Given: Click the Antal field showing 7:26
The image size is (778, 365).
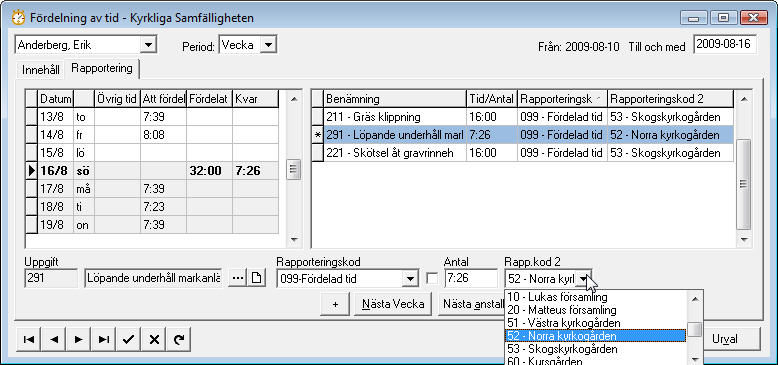Looking at the screenshot, I should pyautogui.click(x=471, y=278).
